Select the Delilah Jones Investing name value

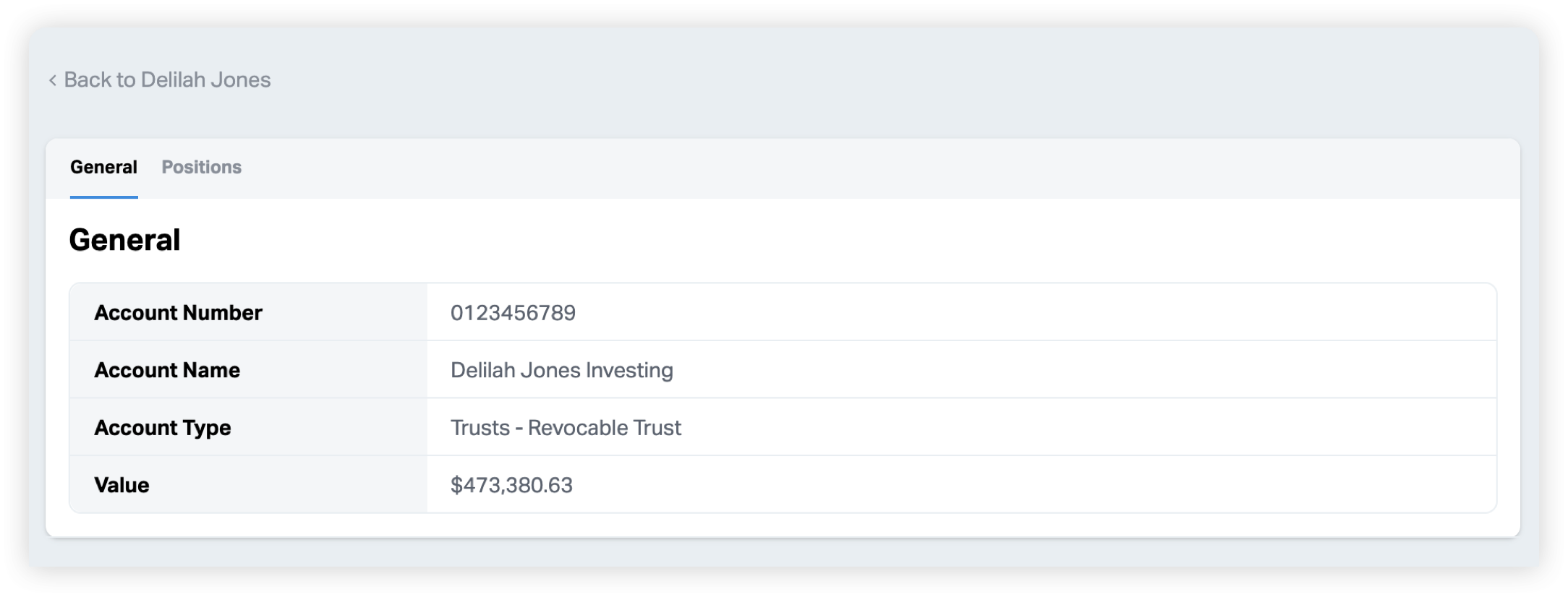coord(561,370)
